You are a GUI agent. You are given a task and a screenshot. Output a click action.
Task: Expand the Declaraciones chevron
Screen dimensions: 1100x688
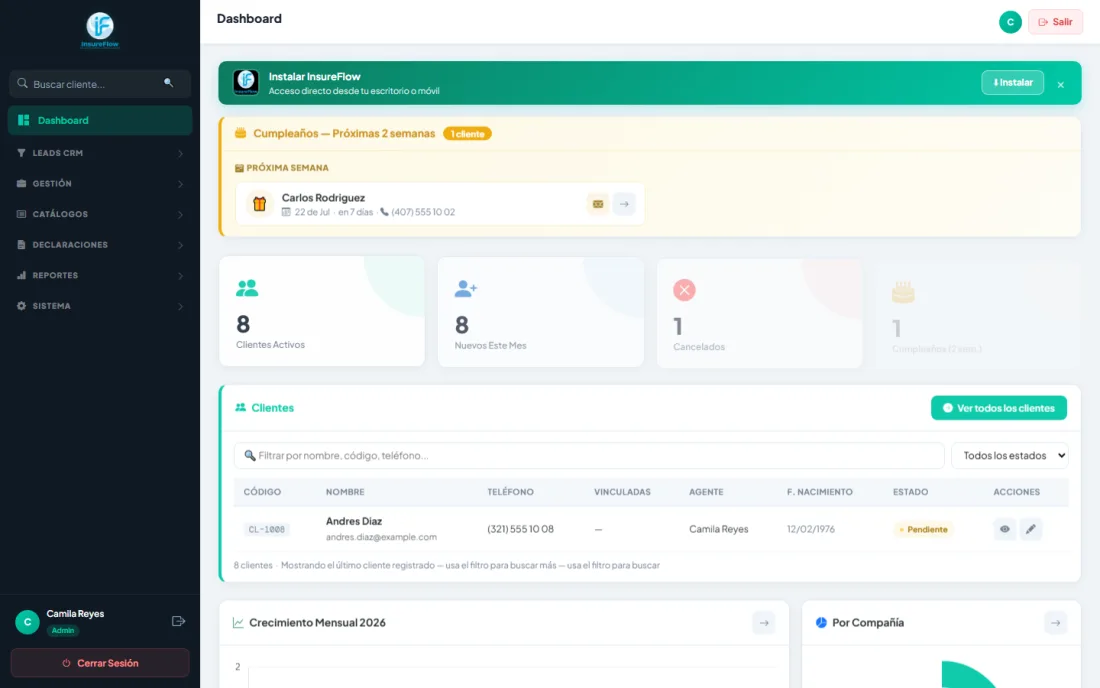[180, 245]
